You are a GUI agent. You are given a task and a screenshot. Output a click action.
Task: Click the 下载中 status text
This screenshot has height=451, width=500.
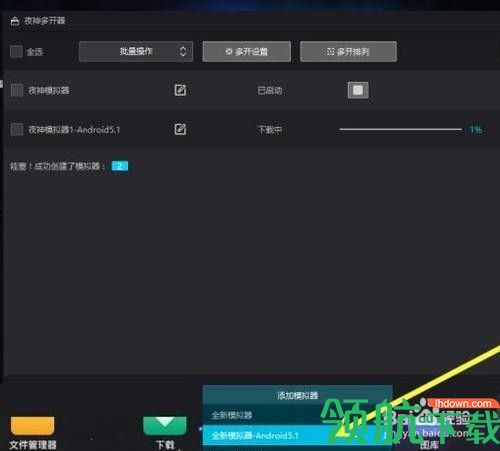pos(270,130)
